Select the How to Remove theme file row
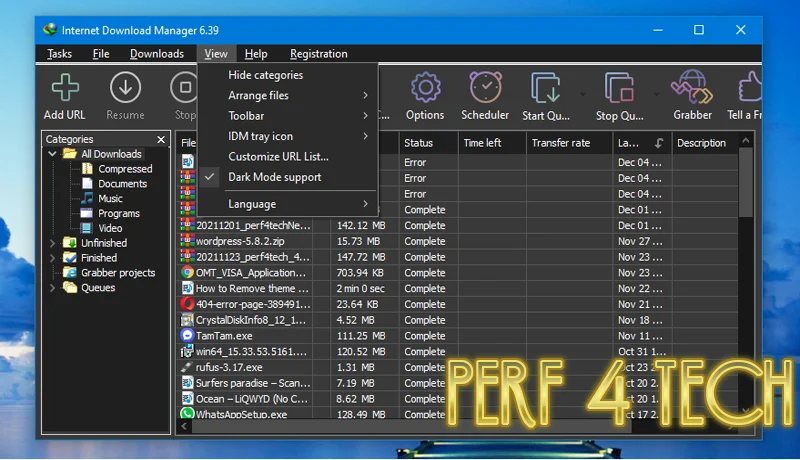This screenshot has width=800, height=460. click(x=458, y=288)
